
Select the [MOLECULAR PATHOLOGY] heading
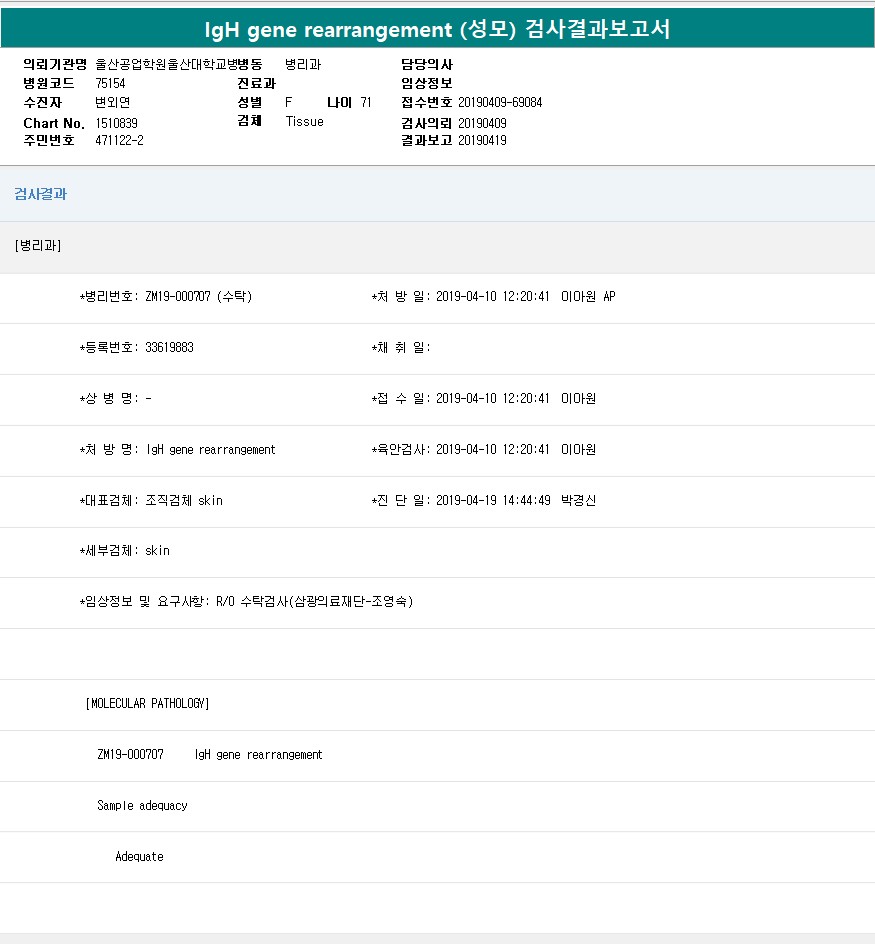pos(147,704)
